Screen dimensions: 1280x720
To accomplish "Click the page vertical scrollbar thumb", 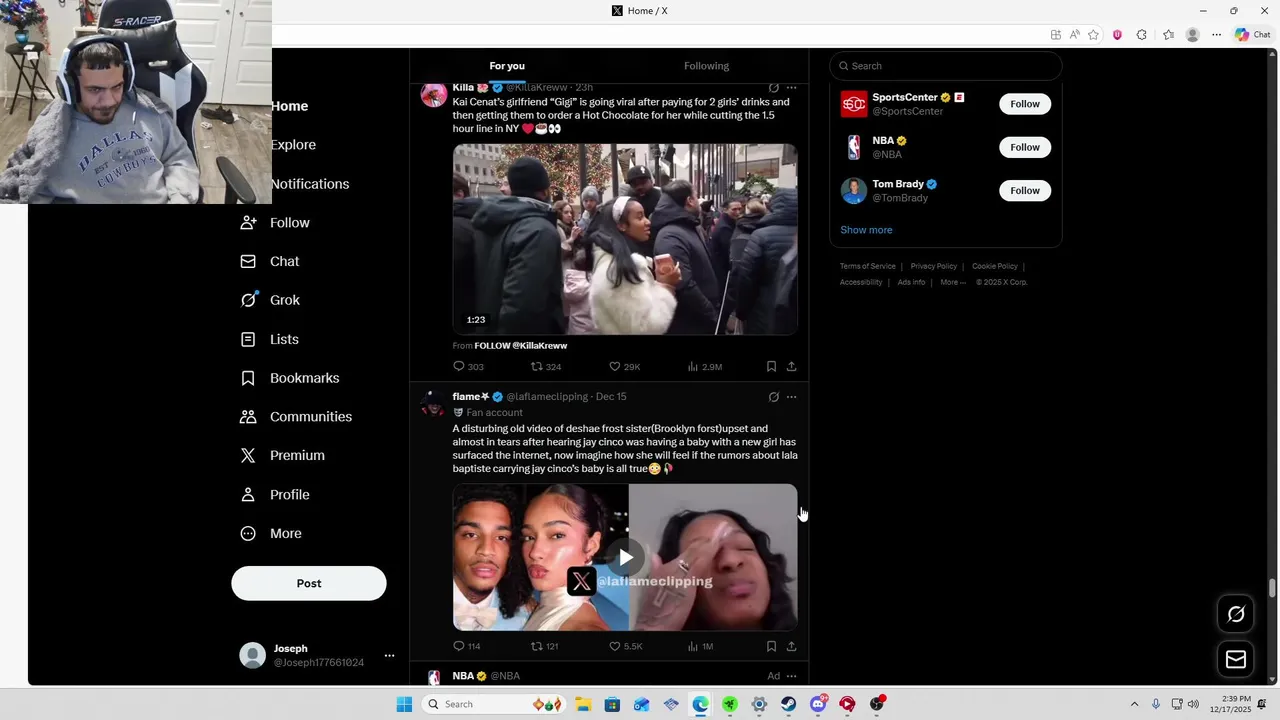I will (x=1272, y=588).
